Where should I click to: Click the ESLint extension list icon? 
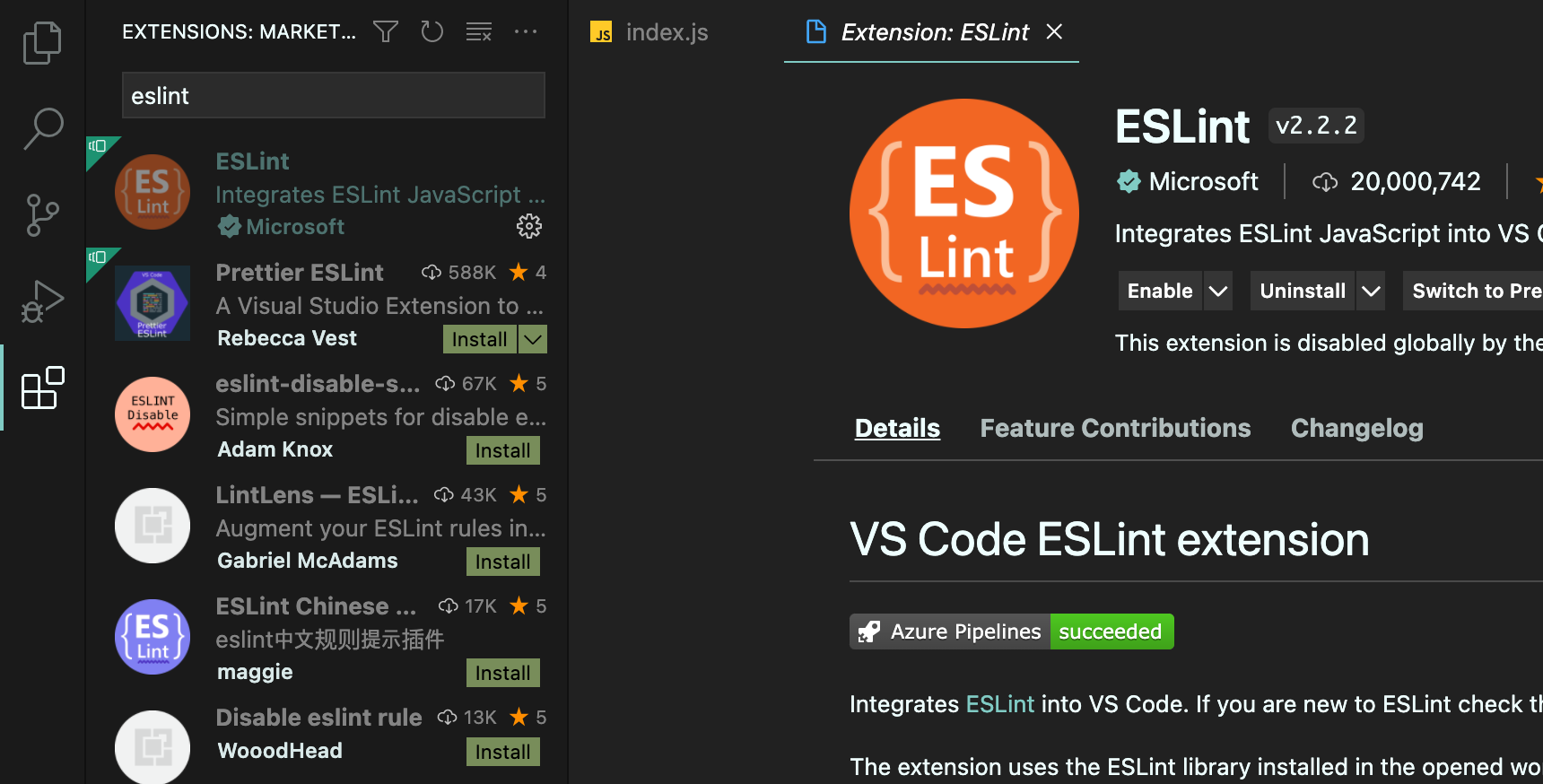coord(153,192)
